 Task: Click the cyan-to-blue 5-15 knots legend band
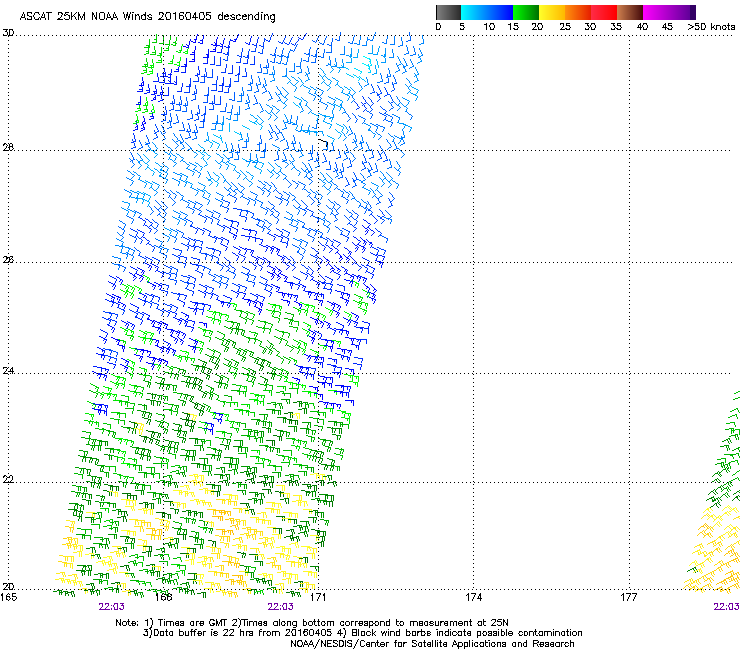point(487,12)
